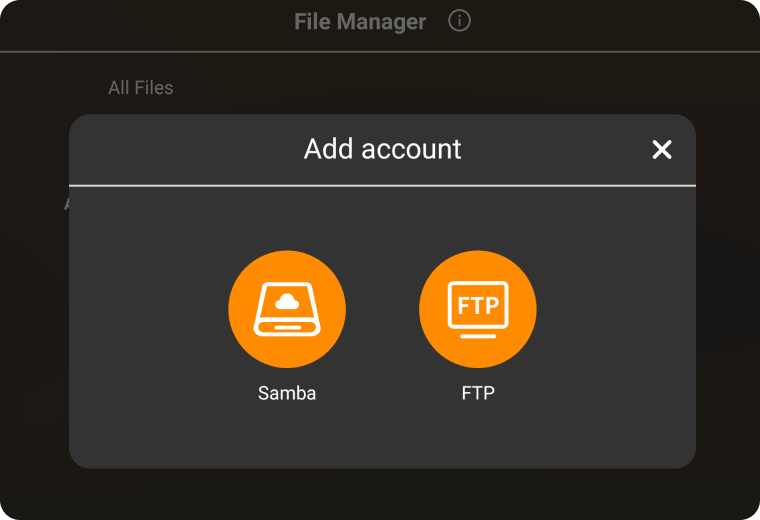Click empty dialog area below Samba label
The image size is (760, 520).
(287, 435)
